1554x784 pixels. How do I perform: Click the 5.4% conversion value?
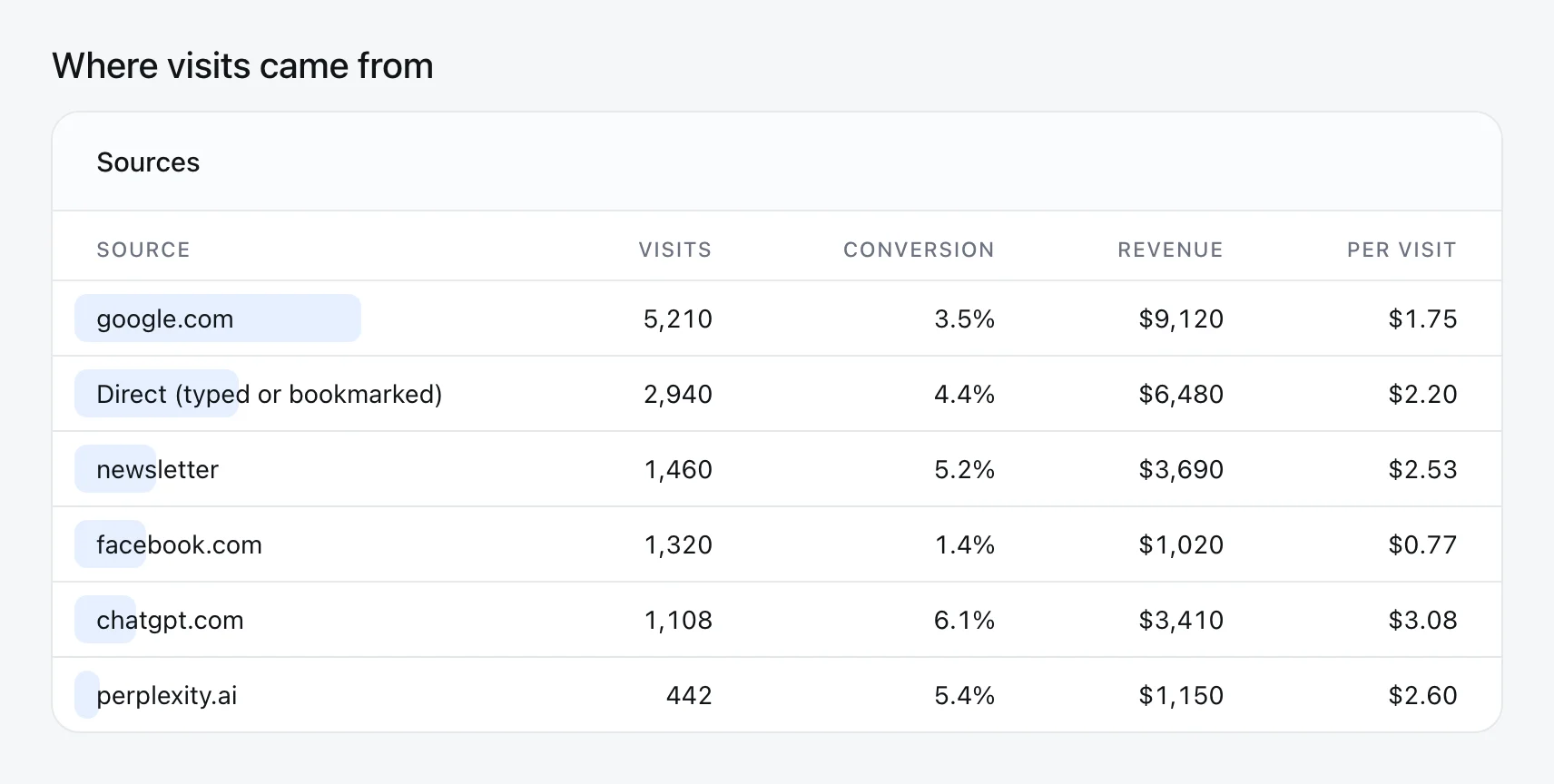[x=965, y=695]
